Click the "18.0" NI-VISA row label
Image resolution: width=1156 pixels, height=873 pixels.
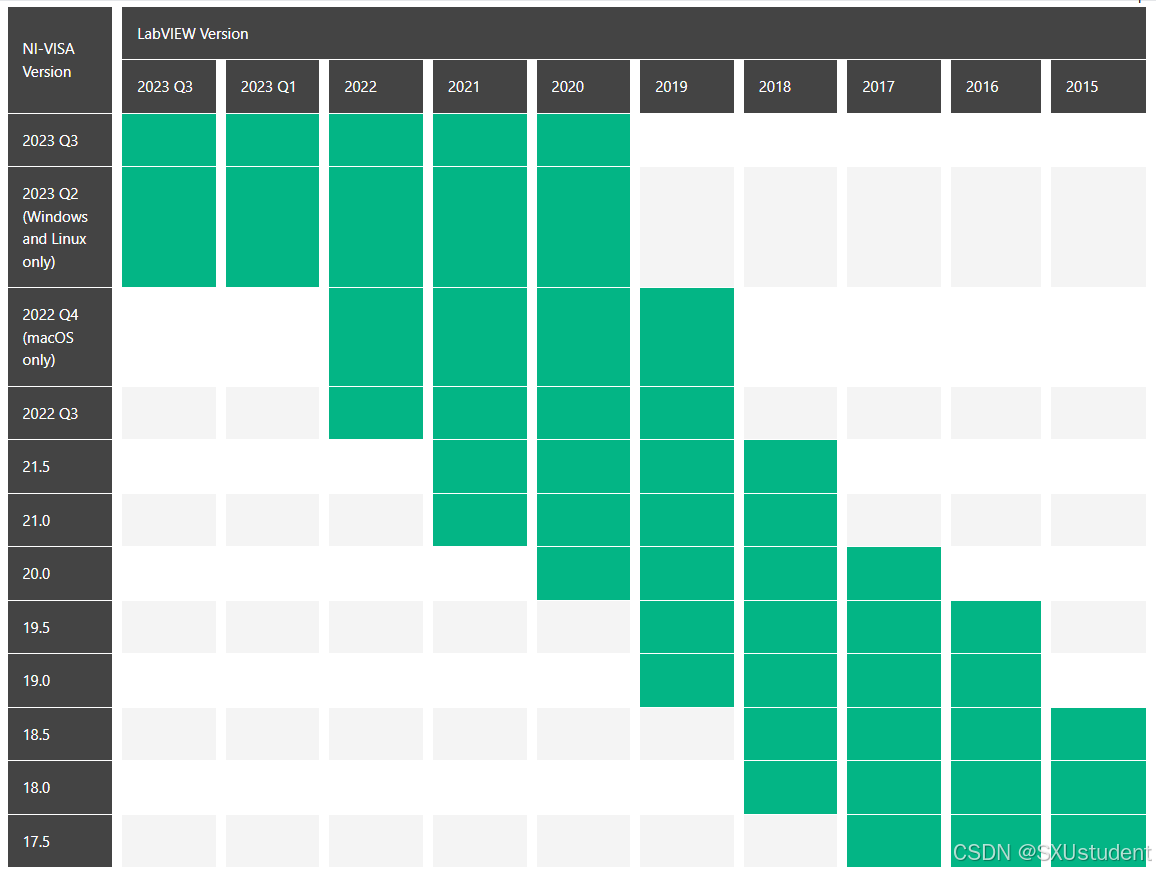(x=60, y=787)
